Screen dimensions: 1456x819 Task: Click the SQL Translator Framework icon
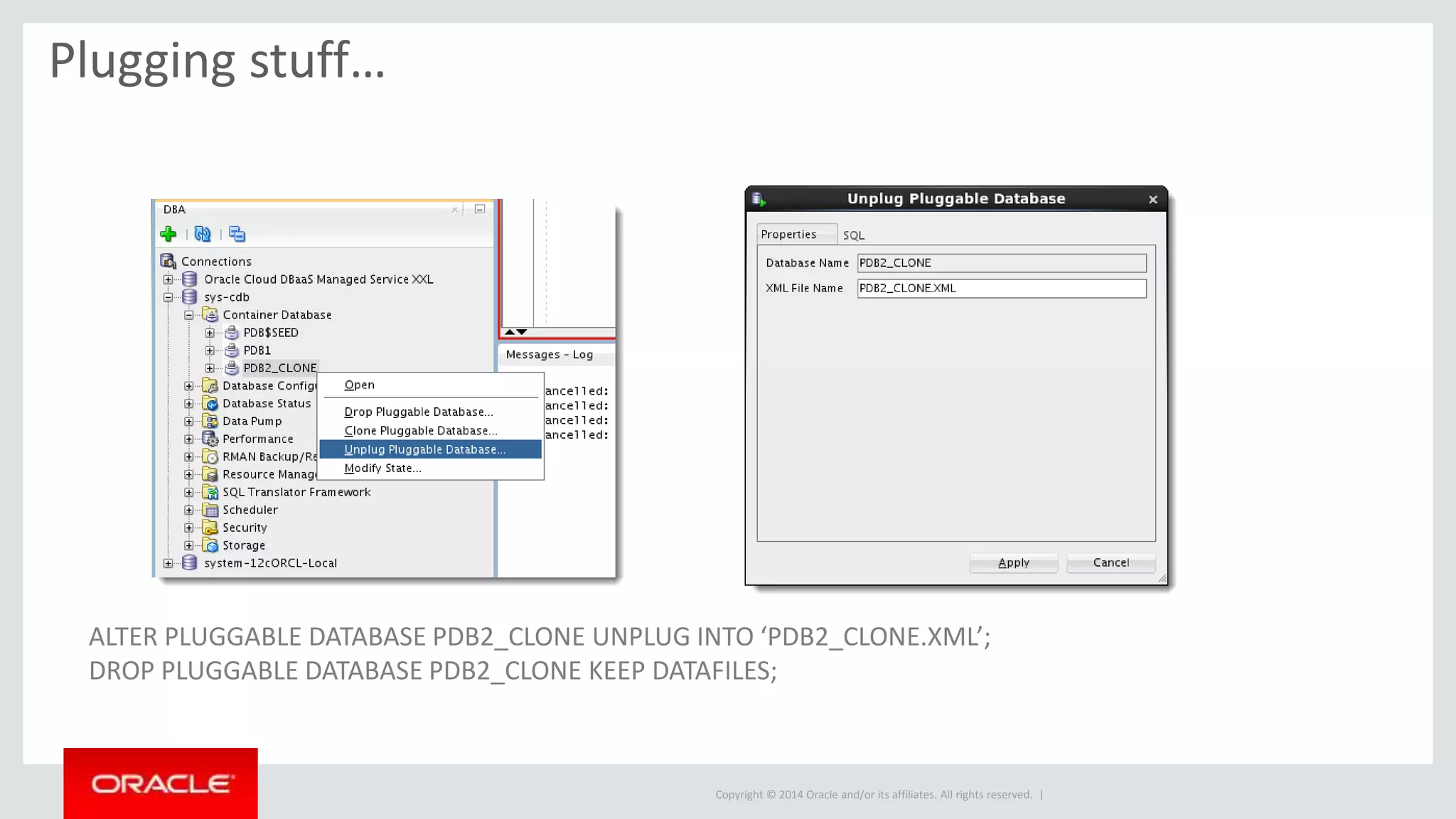coord(210,492)
